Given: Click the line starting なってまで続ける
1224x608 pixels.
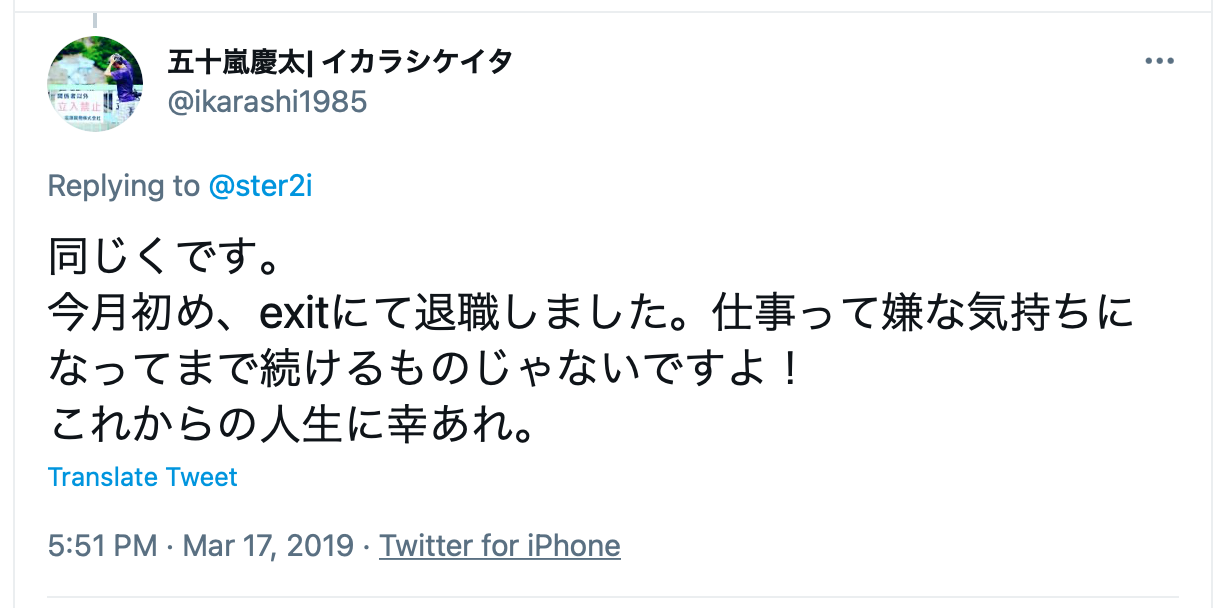Looking at the screenshot, I should click(426, 371).
